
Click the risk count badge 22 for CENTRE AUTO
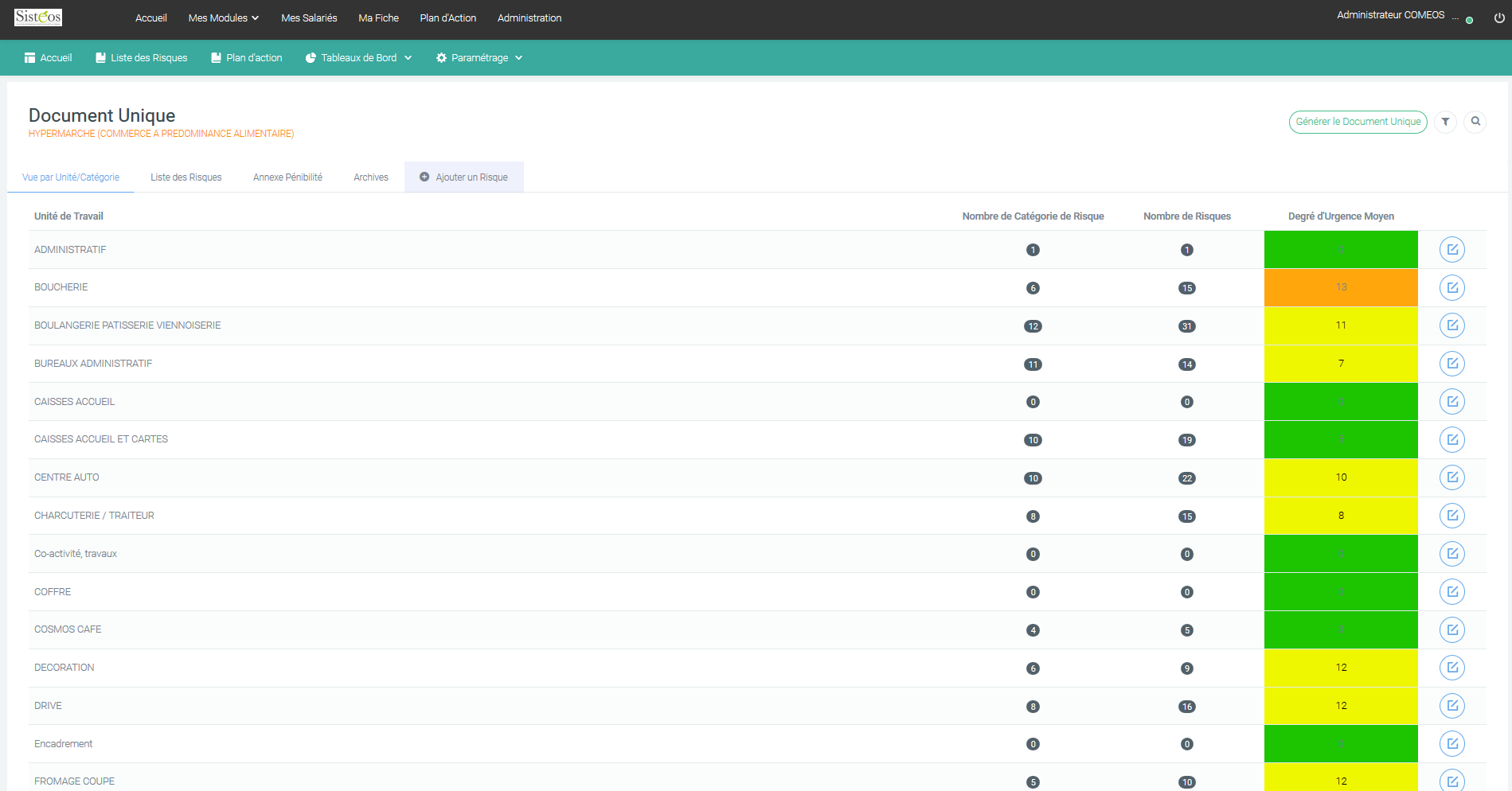1187,478
